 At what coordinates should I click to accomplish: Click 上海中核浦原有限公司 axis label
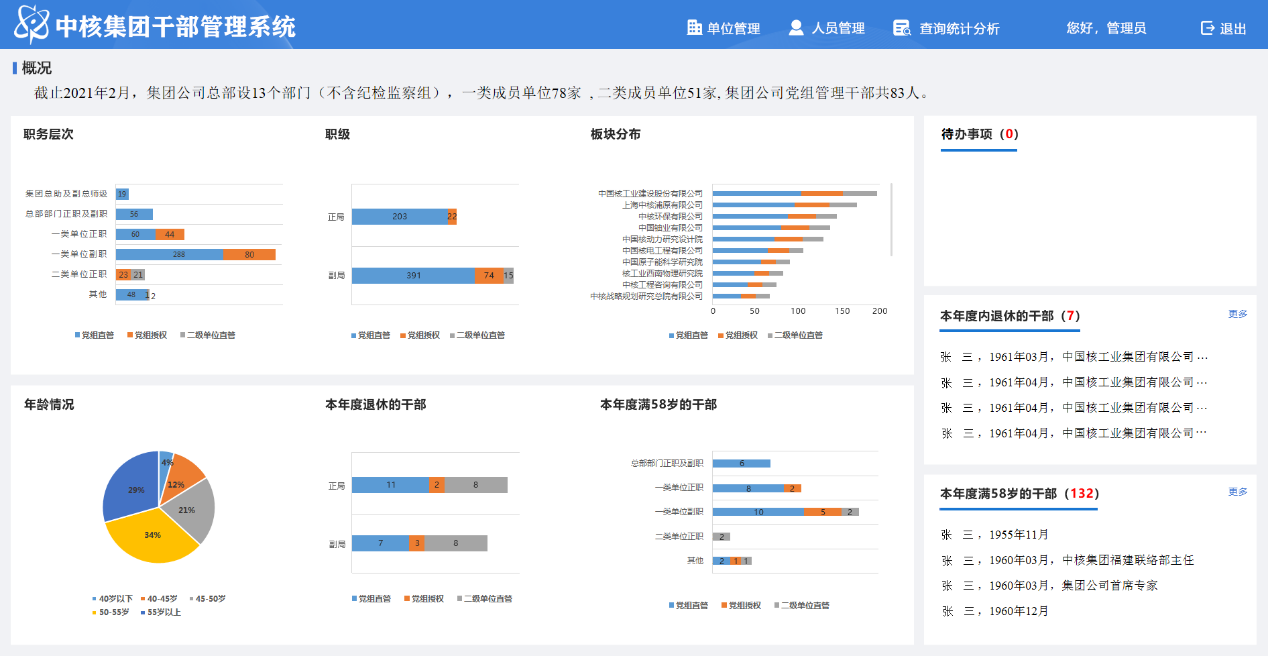(662, 204)
